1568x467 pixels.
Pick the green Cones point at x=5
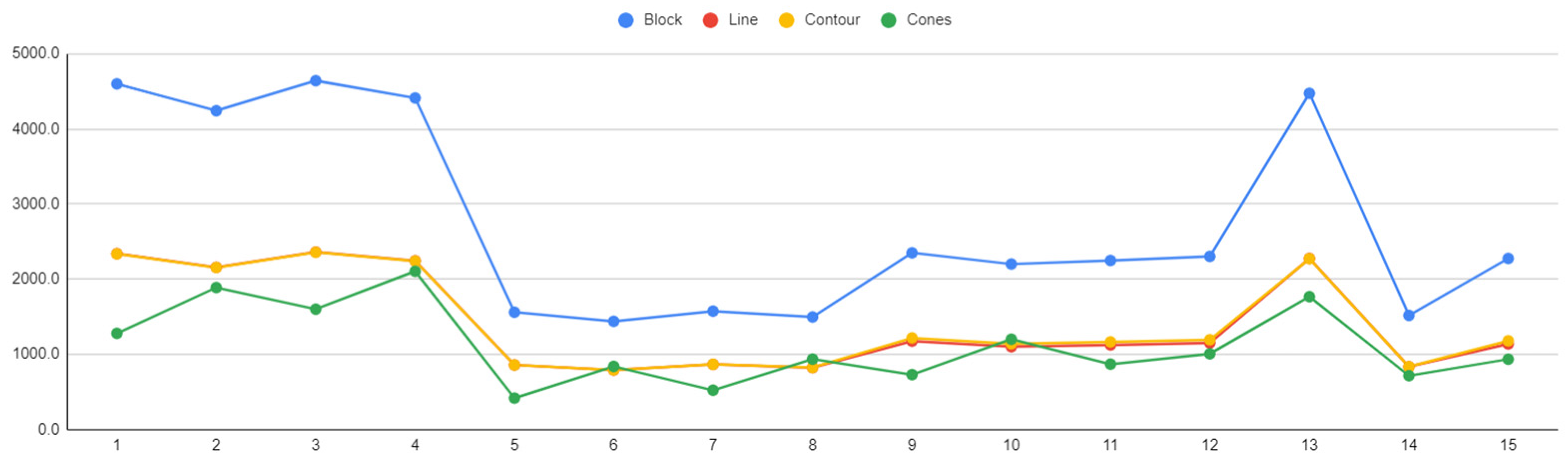pyautogui.click(x=515, y=398)
